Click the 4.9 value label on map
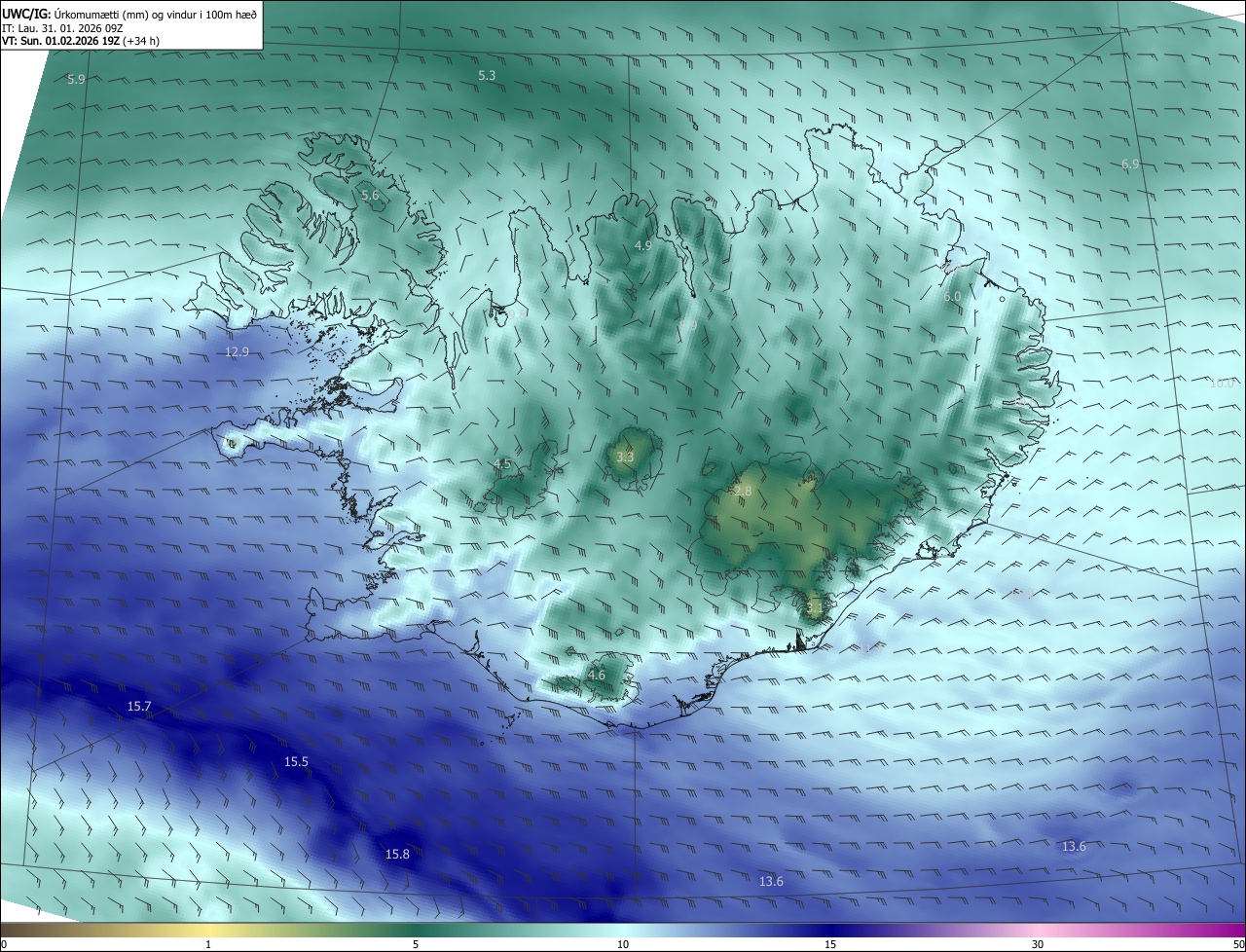The width and height of the screenshot is (1246, 952). click(x=643, y=245)
